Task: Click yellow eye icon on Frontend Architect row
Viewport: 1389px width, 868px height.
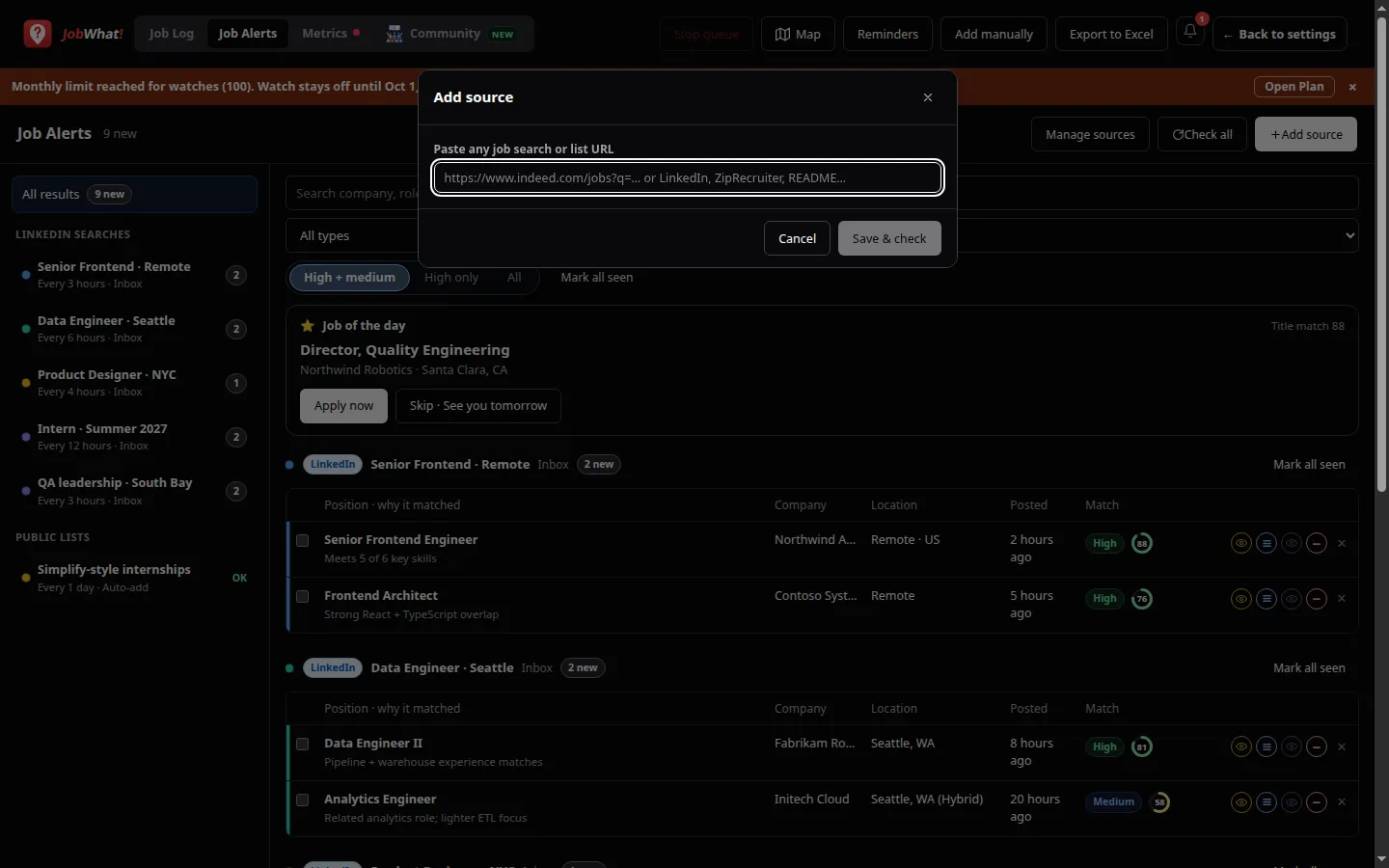Action: (1241, 599)
